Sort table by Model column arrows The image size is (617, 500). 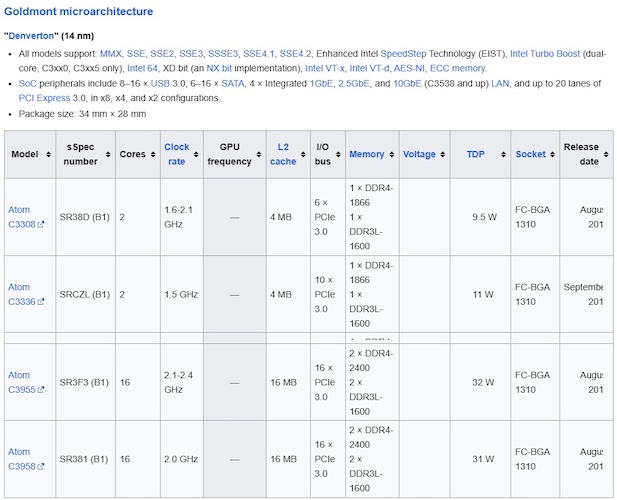pos(48,154)
